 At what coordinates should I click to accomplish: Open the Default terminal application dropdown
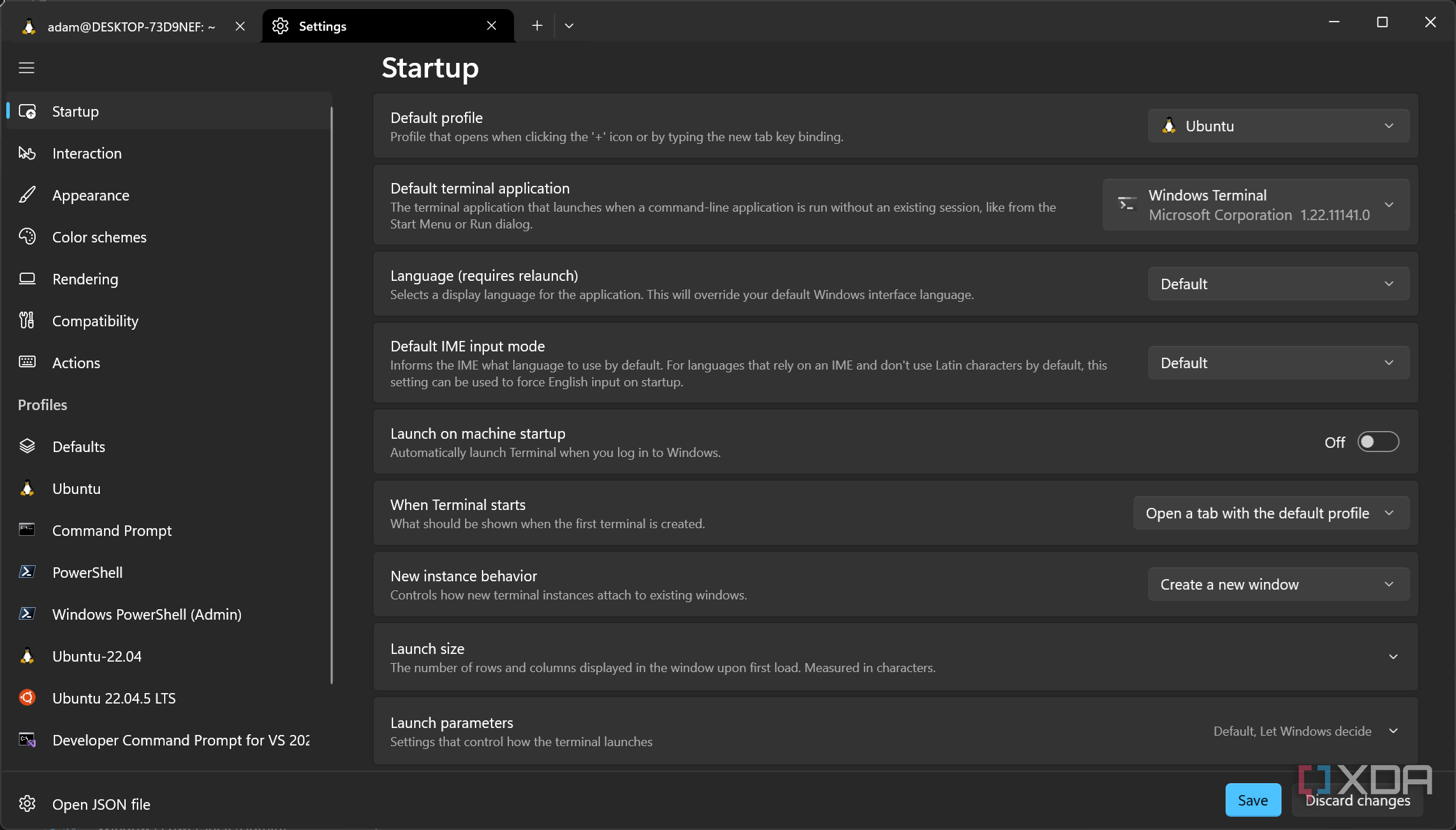(x=1256, y=205)
